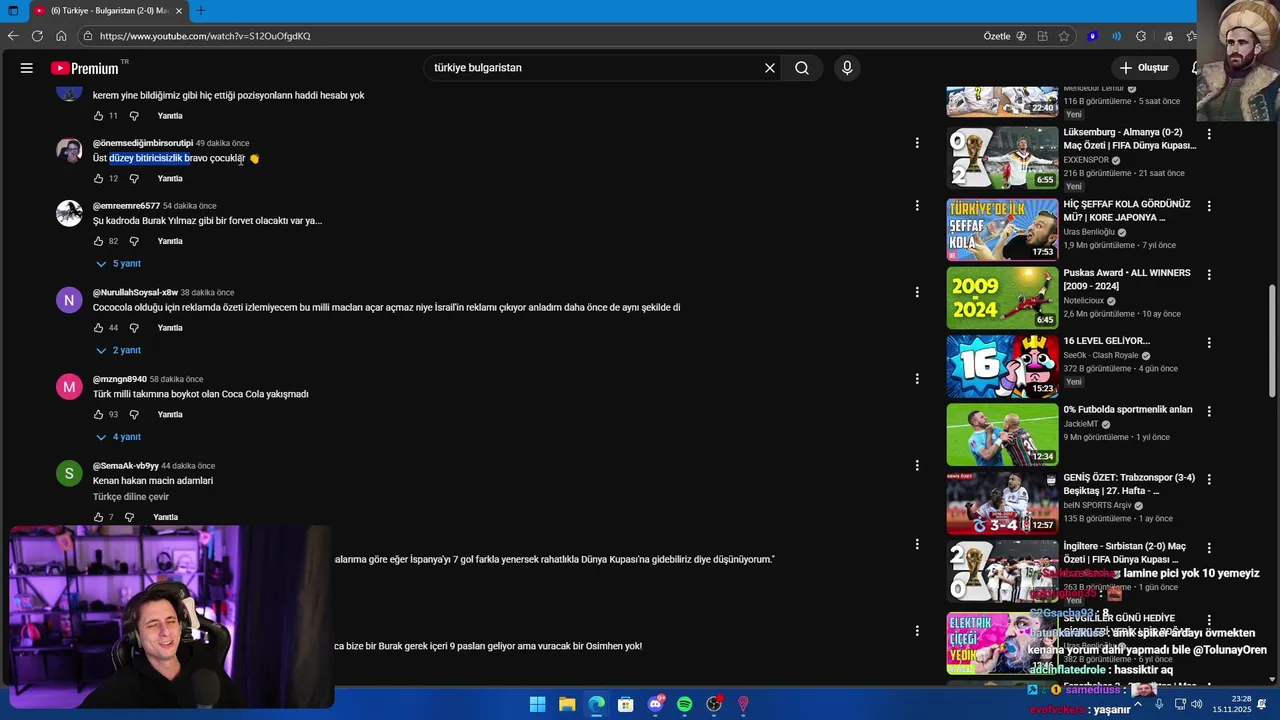Show hidden system tray icons chevron

pyautogui.click(x=1138, y=704)
